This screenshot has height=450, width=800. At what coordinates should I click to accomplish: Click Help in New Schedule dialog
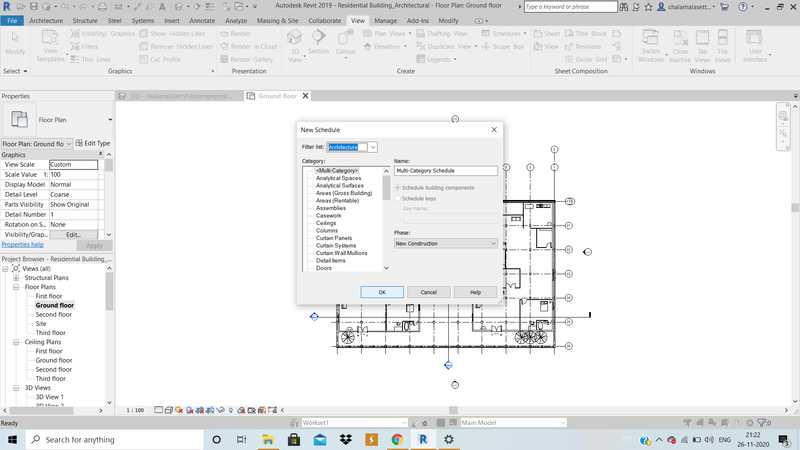476,292
